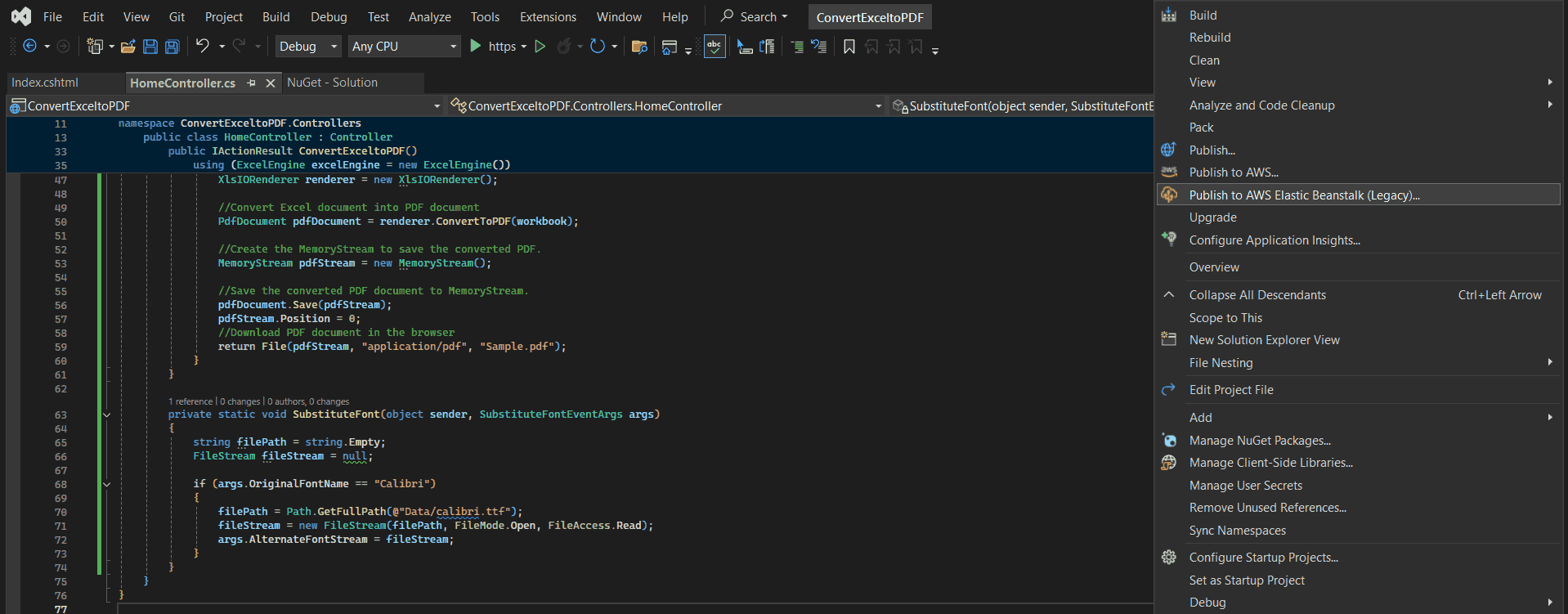Screen dimensions: 1568x614
Task: Click the 0 authors, 0 changes CodeLens link
Action: tap(308, 401)
